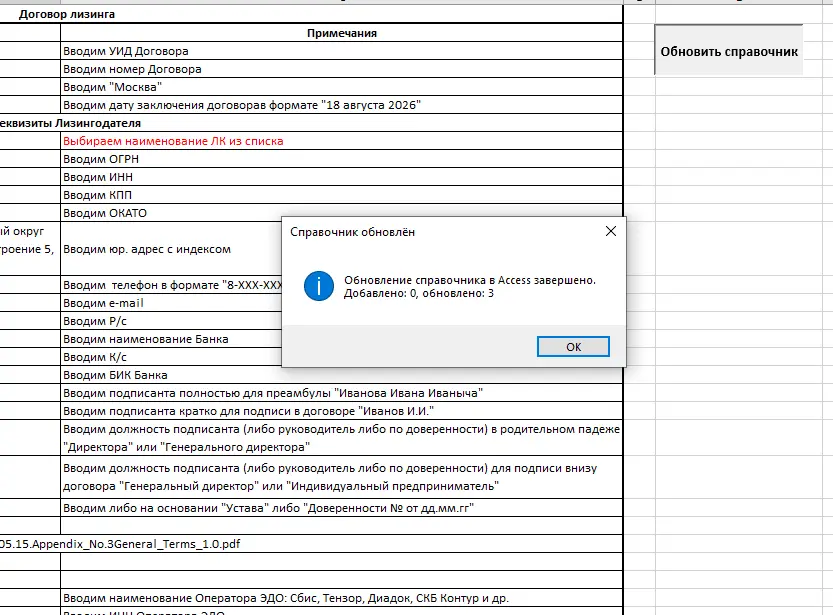Select the cell Вводим юр. адрес с индексом
Viewport: 833px width, 615px height.
[x=171, y=249]
